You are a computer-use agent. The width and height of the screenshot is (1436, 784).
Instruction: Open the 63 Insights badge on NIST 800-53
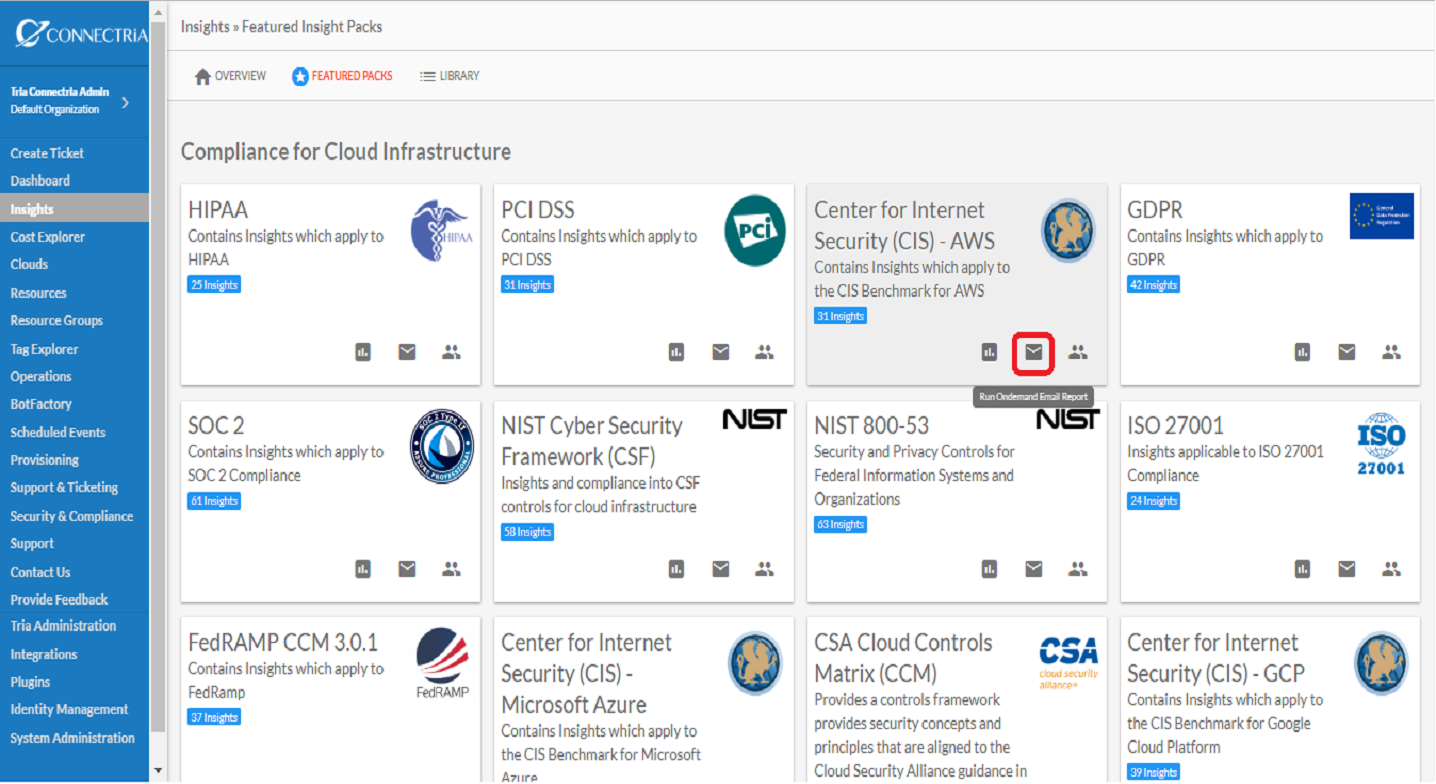coord(840,525)
